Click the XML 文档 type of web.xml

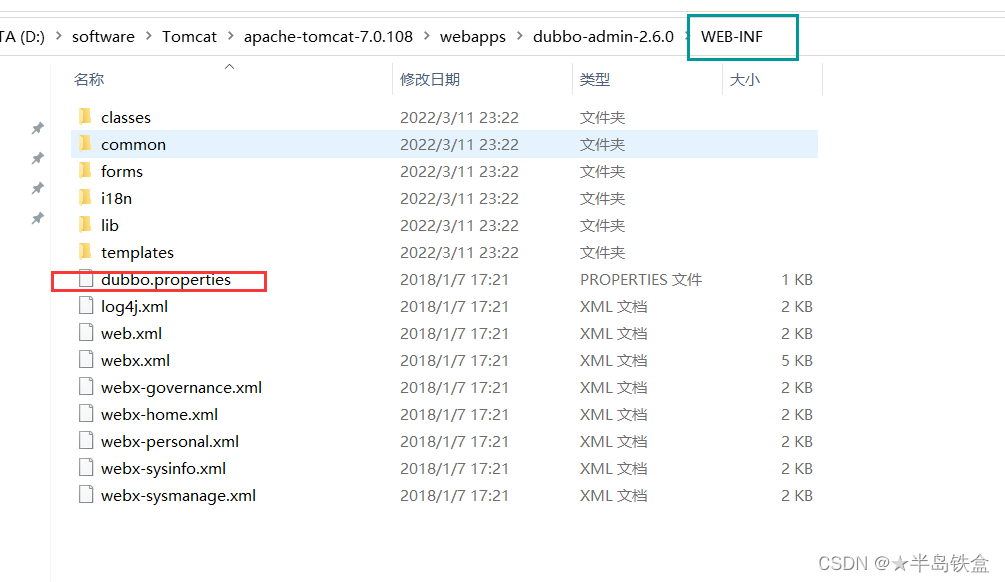[x=613, y=333]
